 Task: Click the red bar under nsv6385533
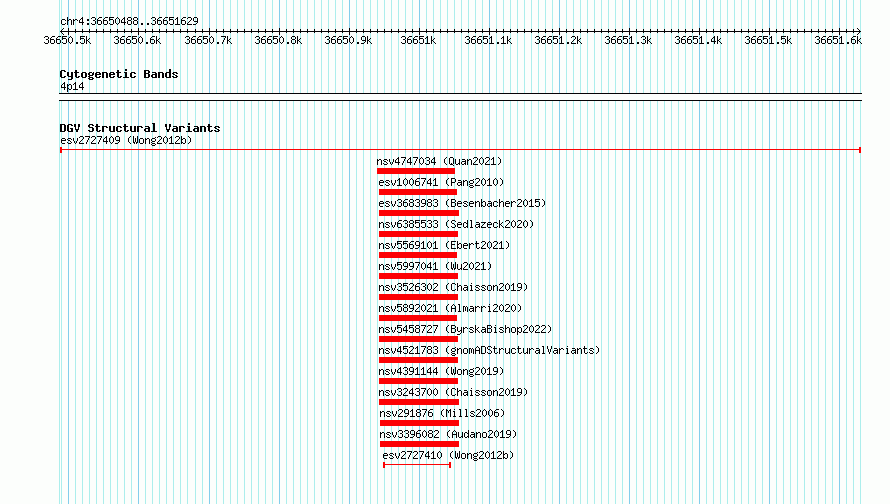[418, 234]
